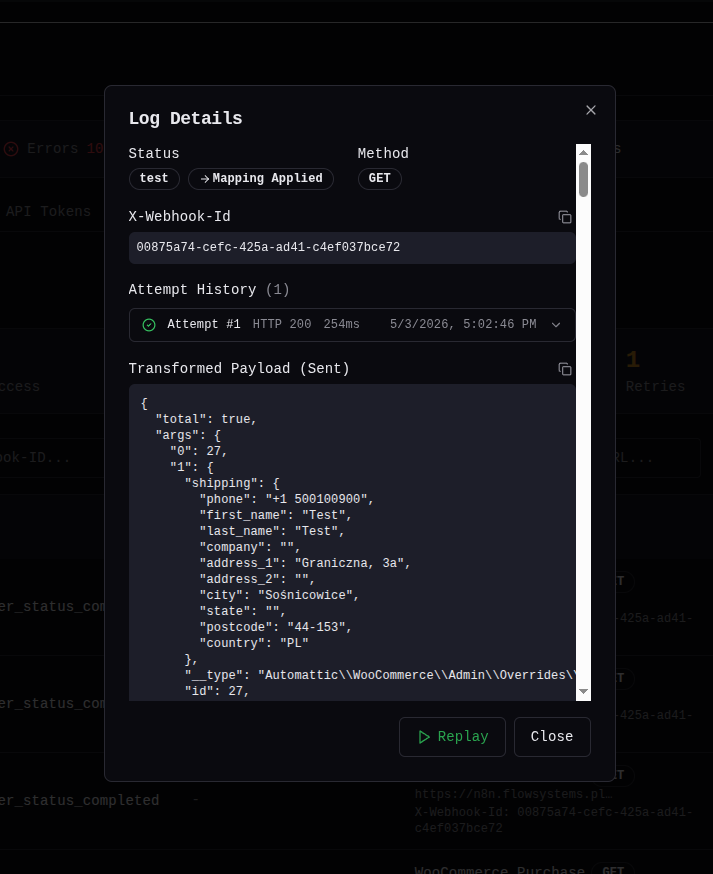Screen dimensions: 713x874
Task: Click the 5/3/2026, 5:02:46 PM timestamp
Action: [x=463, y=324]
